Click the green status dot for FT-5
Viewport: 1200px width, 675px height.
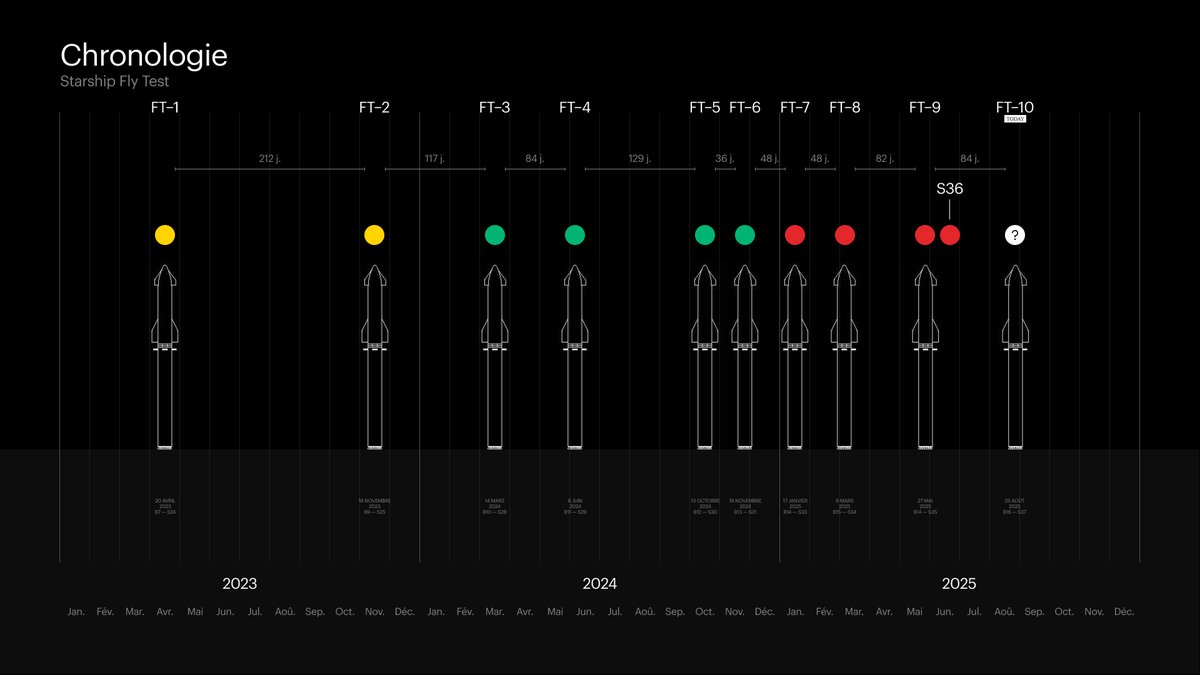[x=705, y=235]
